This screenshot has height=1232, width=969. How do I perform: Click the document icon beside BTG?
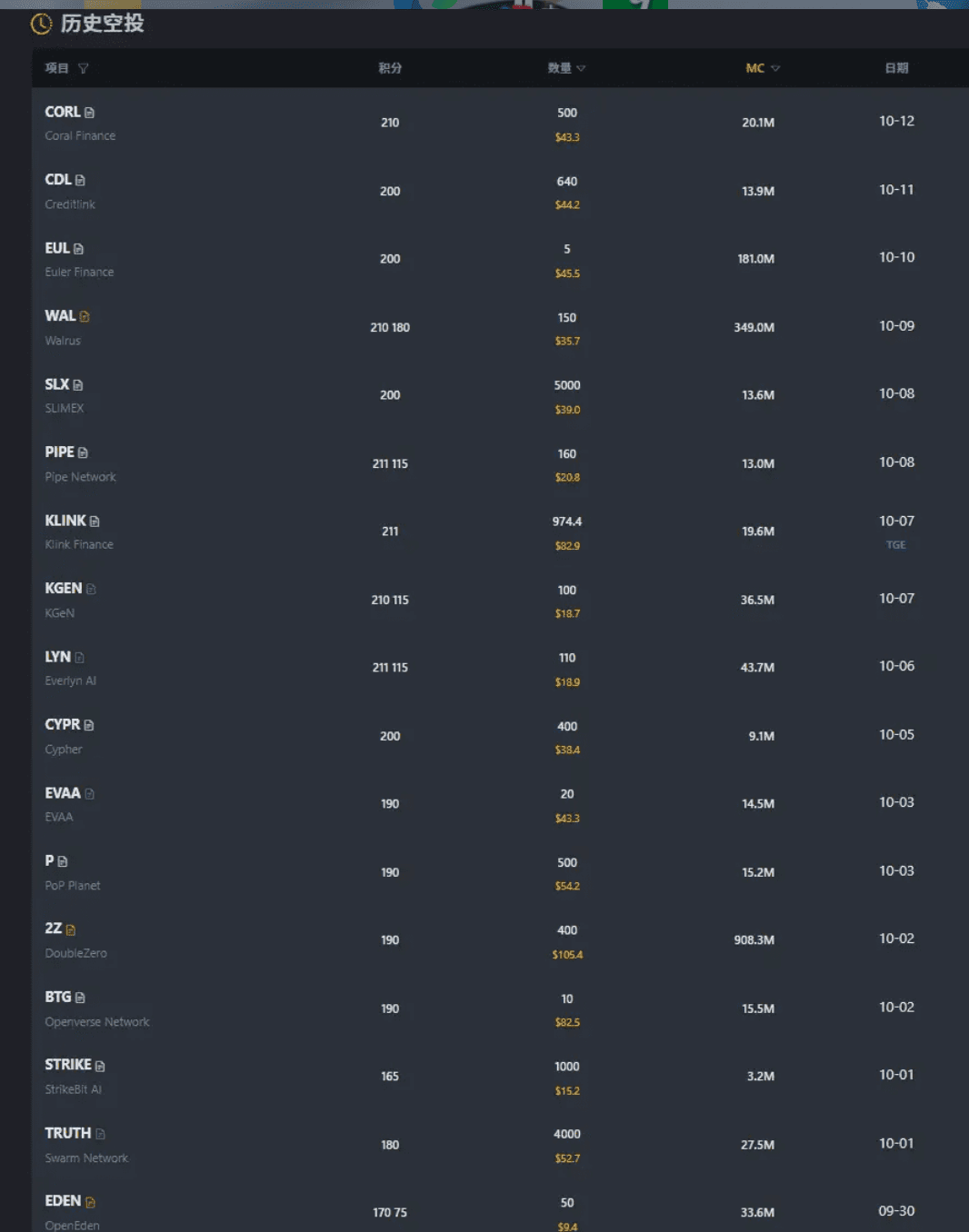pyautogui.click(x=80, y=998)
